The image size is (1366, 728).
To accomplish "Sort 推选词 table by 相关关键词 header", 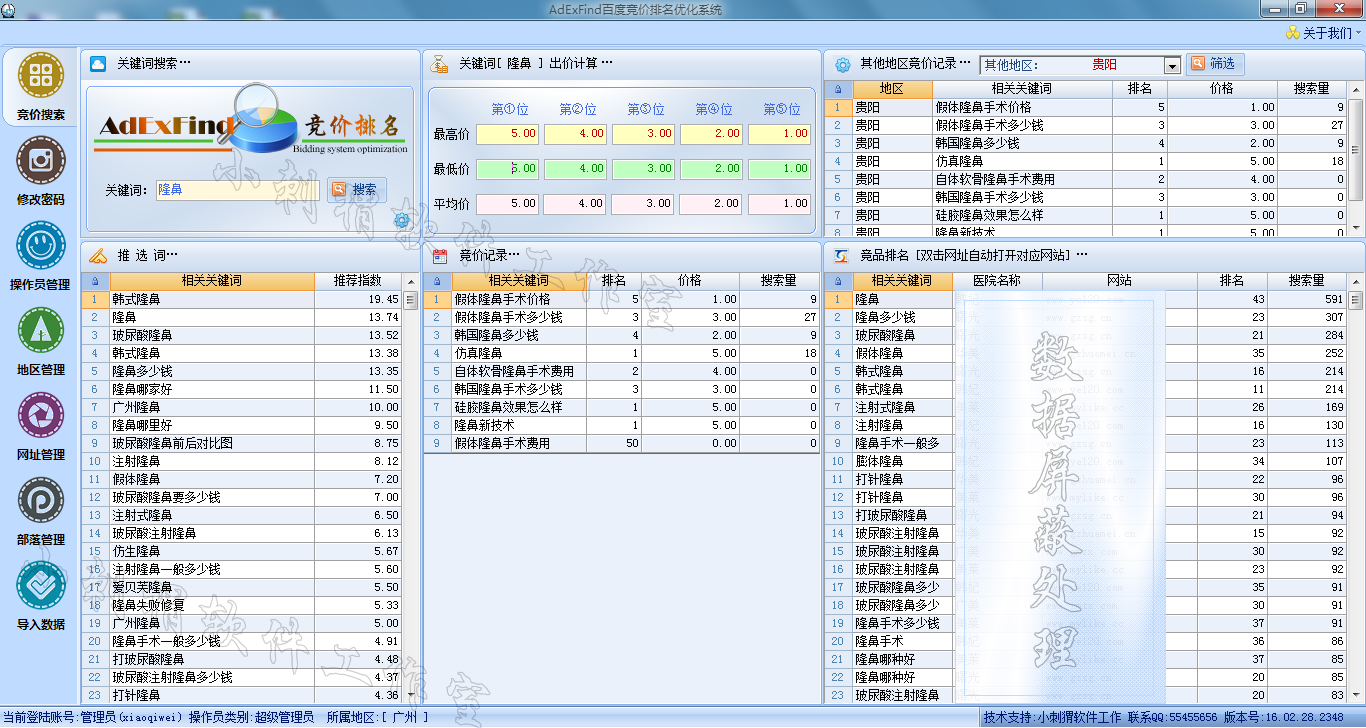I will (x=211, y=281).
